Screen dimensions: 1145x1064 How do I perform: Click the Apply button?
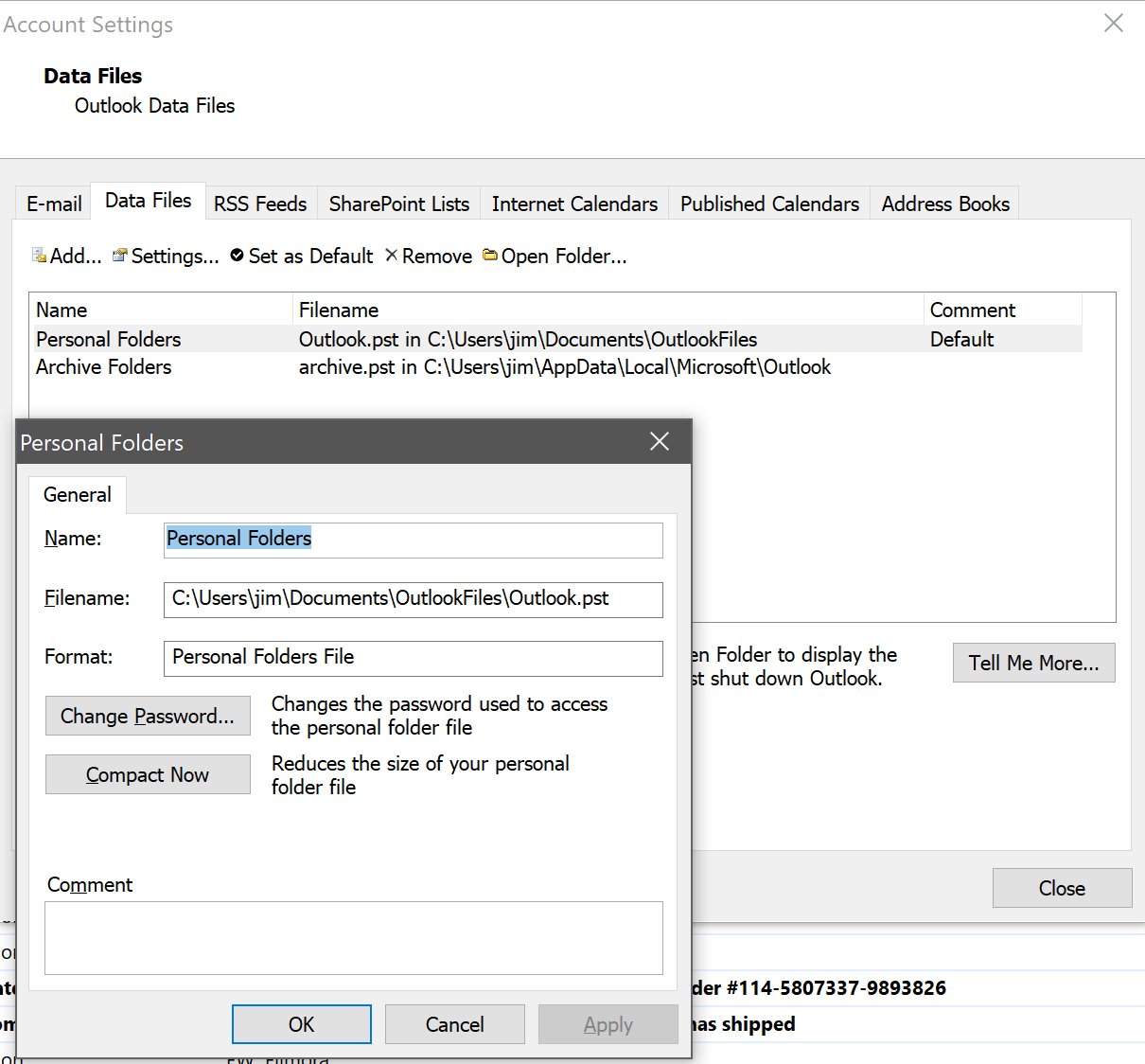pyautogui.click(x=608, y=1024)
